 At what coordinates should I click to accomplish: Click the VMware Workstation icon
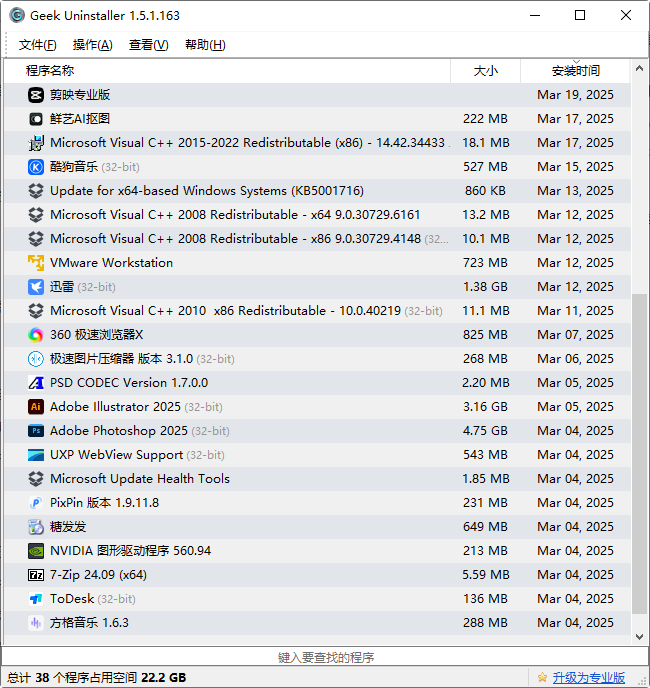point(36,263)
